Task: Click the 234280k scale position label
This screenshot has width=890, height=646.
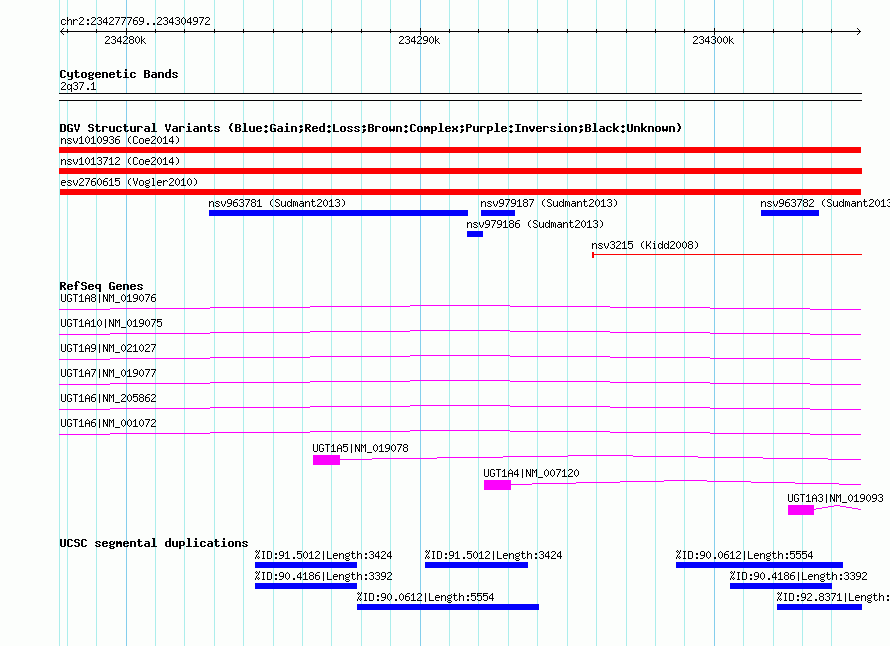Action: [x=125, y=40]
